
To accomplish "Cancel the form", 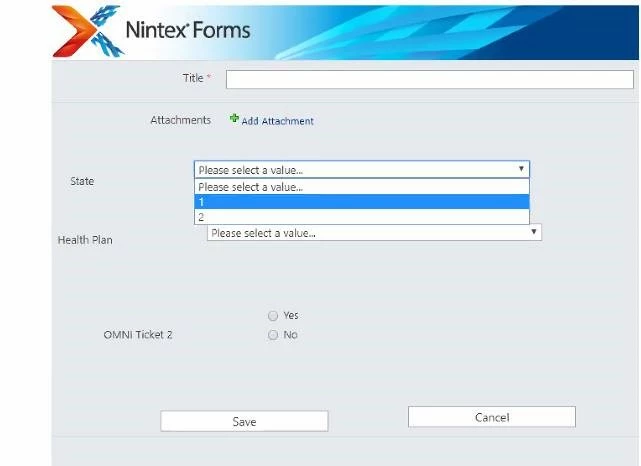I will (x=492, y=417).
